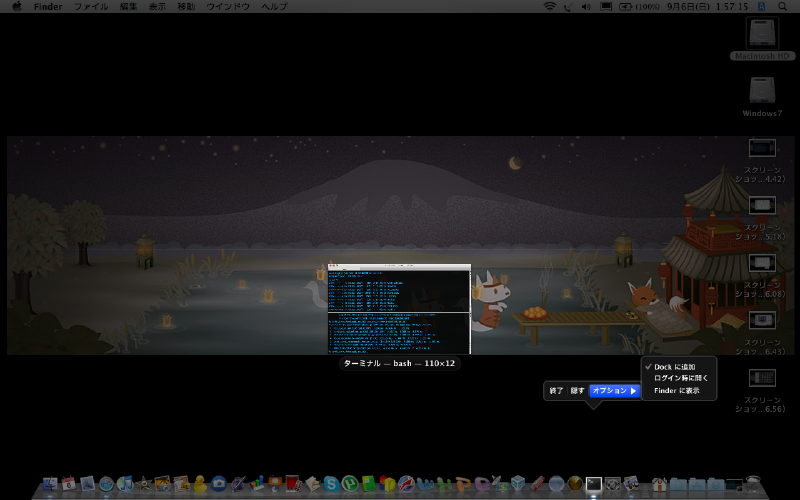Image resolution: width=800 pixels, height=500 pixels.
Task: Expand the 'オプション' submenu button
Action: coord(615,391)
